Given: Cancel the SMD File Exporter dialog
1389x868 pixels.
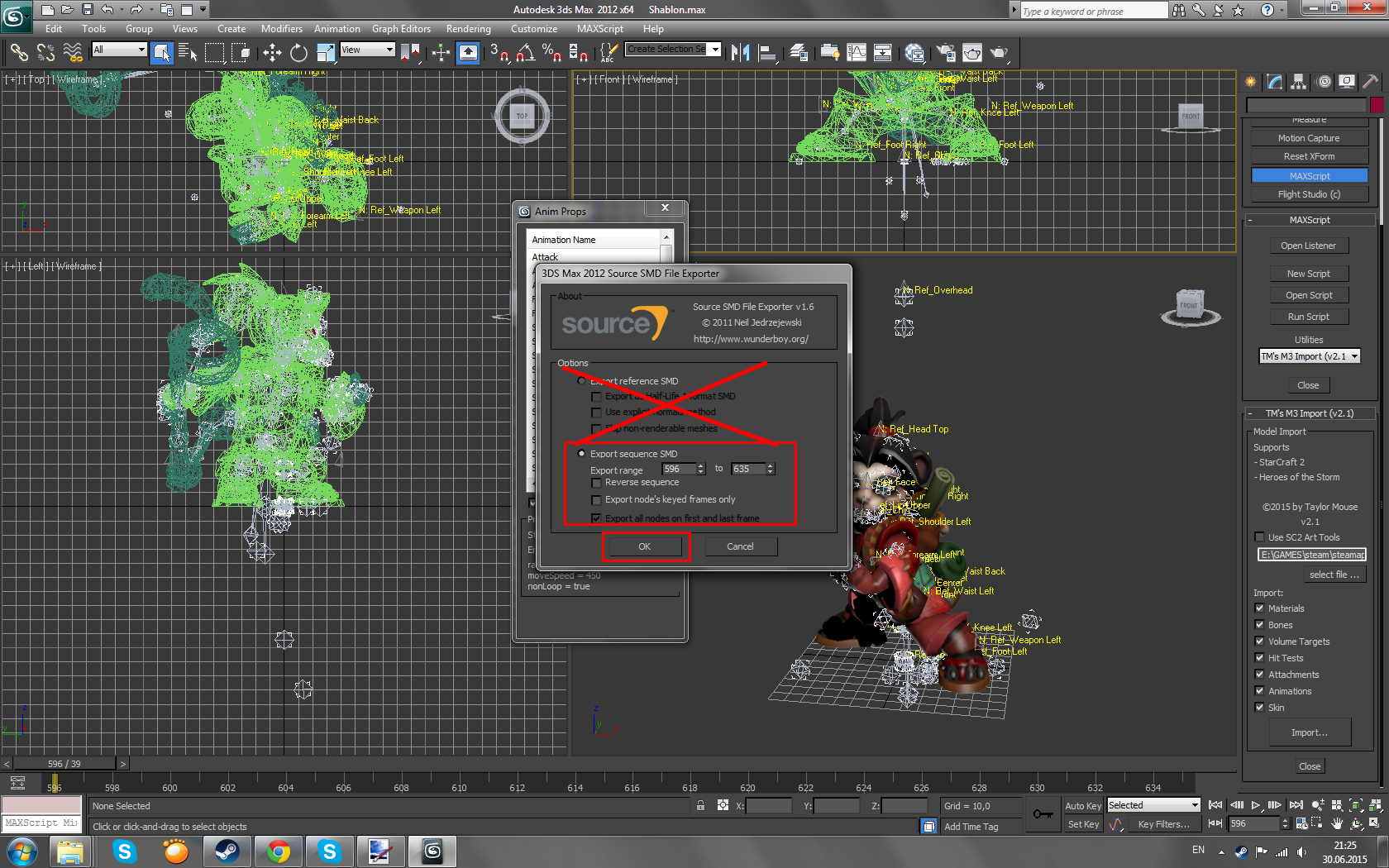Looking at the screenshot, I should coord(741,546).
